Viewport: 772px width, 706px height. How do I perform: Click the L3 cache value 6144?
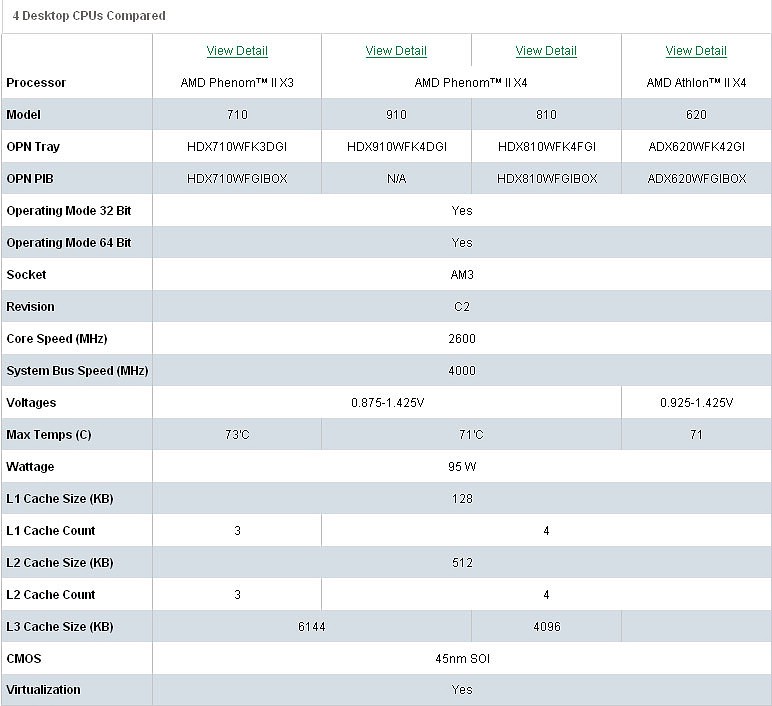(x=312, y=627)
